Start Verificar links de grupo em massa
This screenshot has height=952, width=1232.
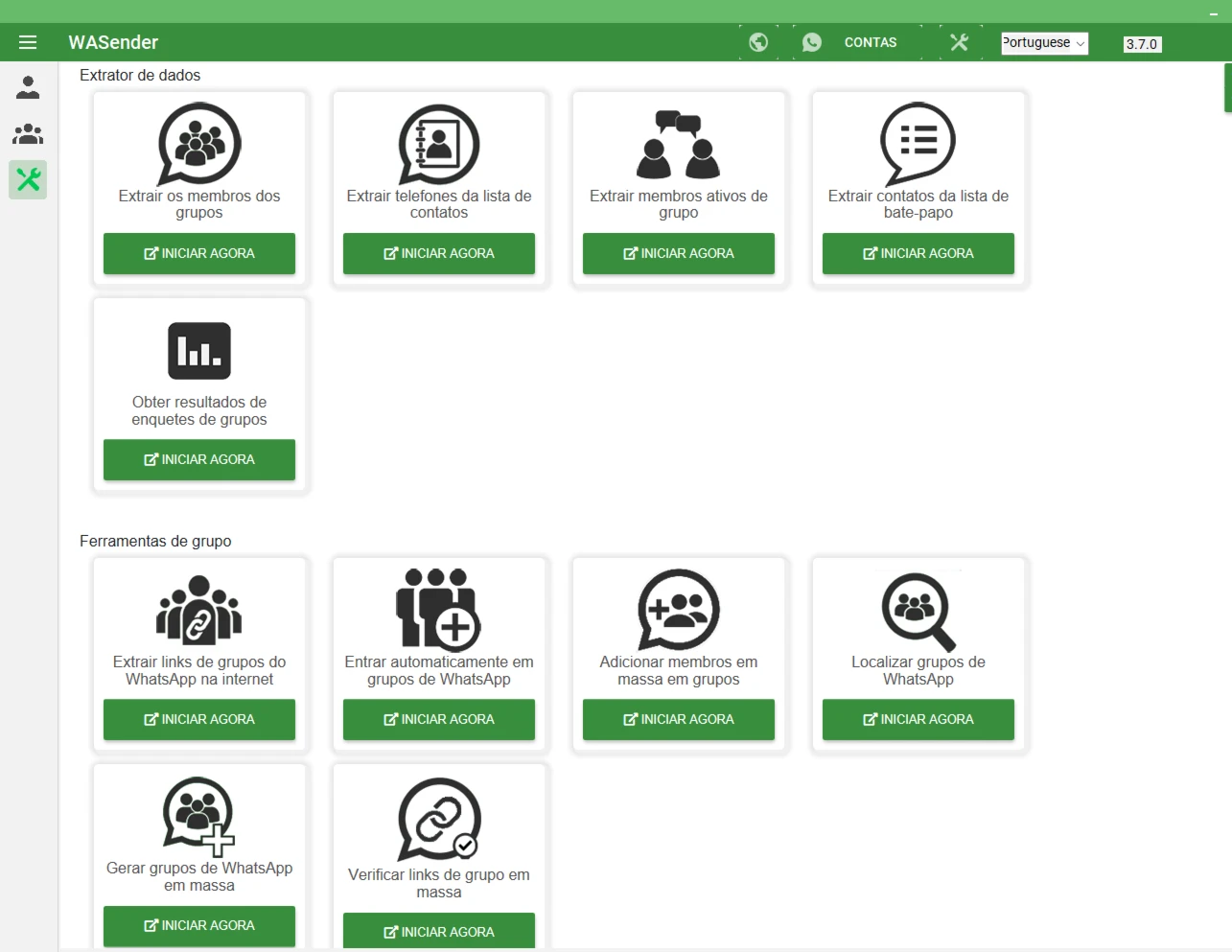point(439,931)
